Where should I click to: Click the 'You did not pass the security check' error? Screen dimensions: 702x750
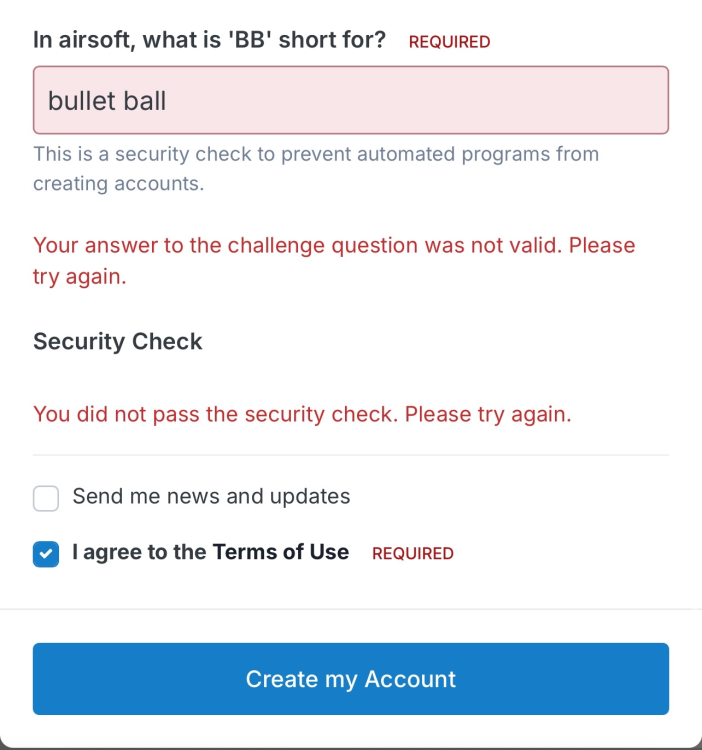[x=302, y=414]
